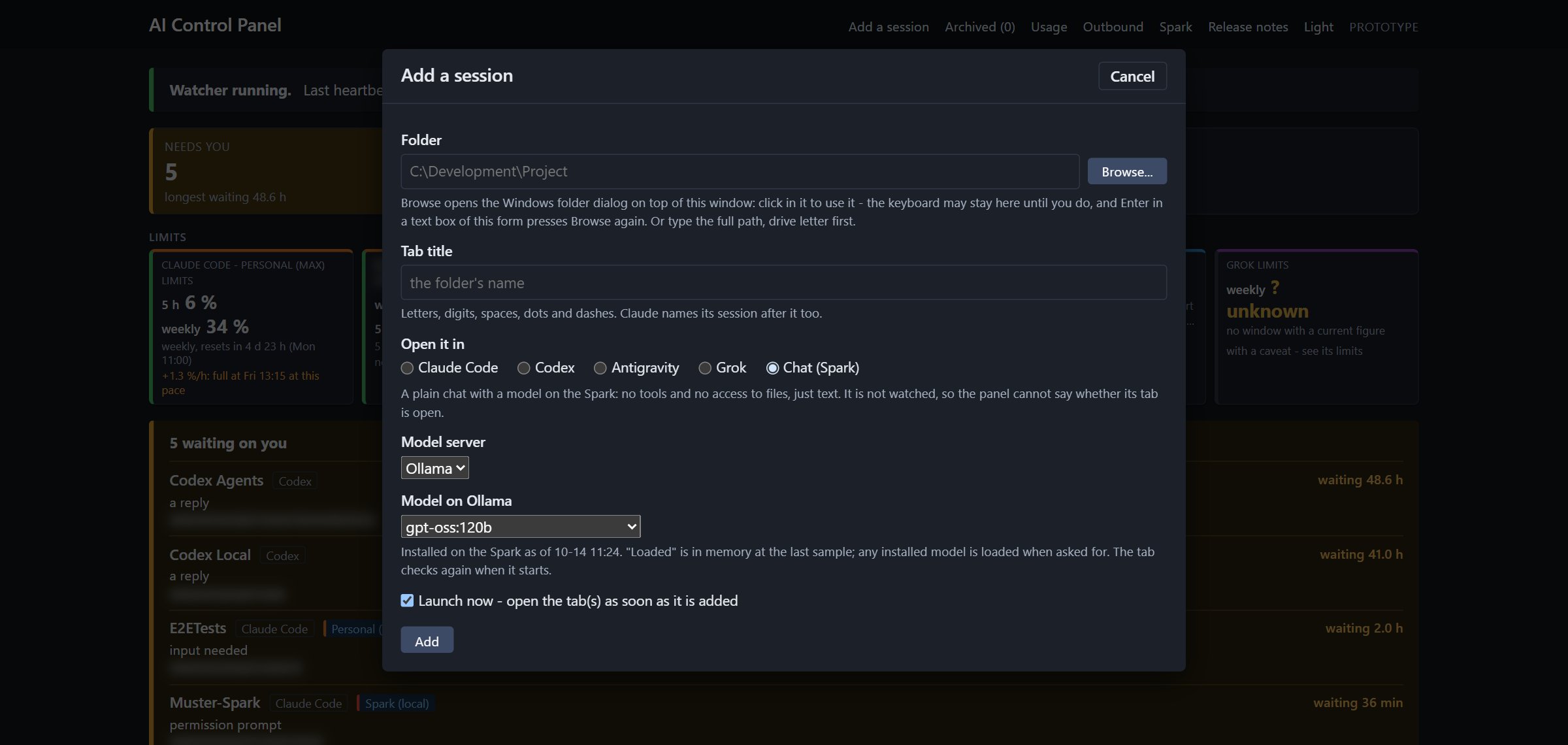Click the Cancel button in the dialog
This screenshot has width=1568, height=745.
[x=1132, y=76]
